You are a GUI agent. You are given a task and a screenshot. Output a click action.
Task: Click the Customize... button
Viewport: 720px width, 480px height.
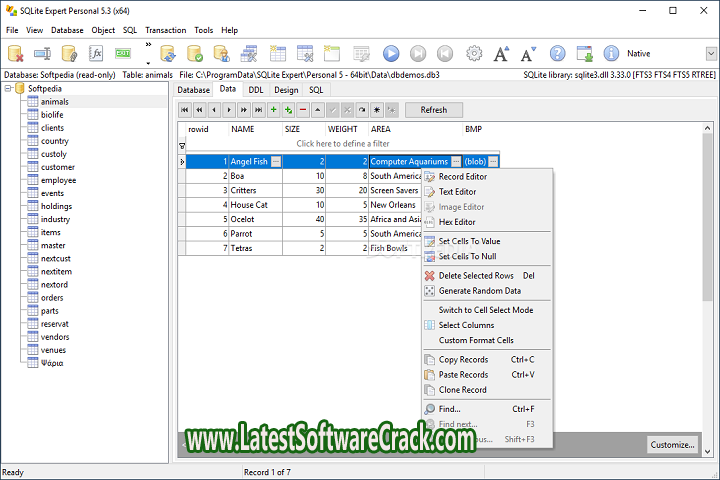[x=672, y=445]
